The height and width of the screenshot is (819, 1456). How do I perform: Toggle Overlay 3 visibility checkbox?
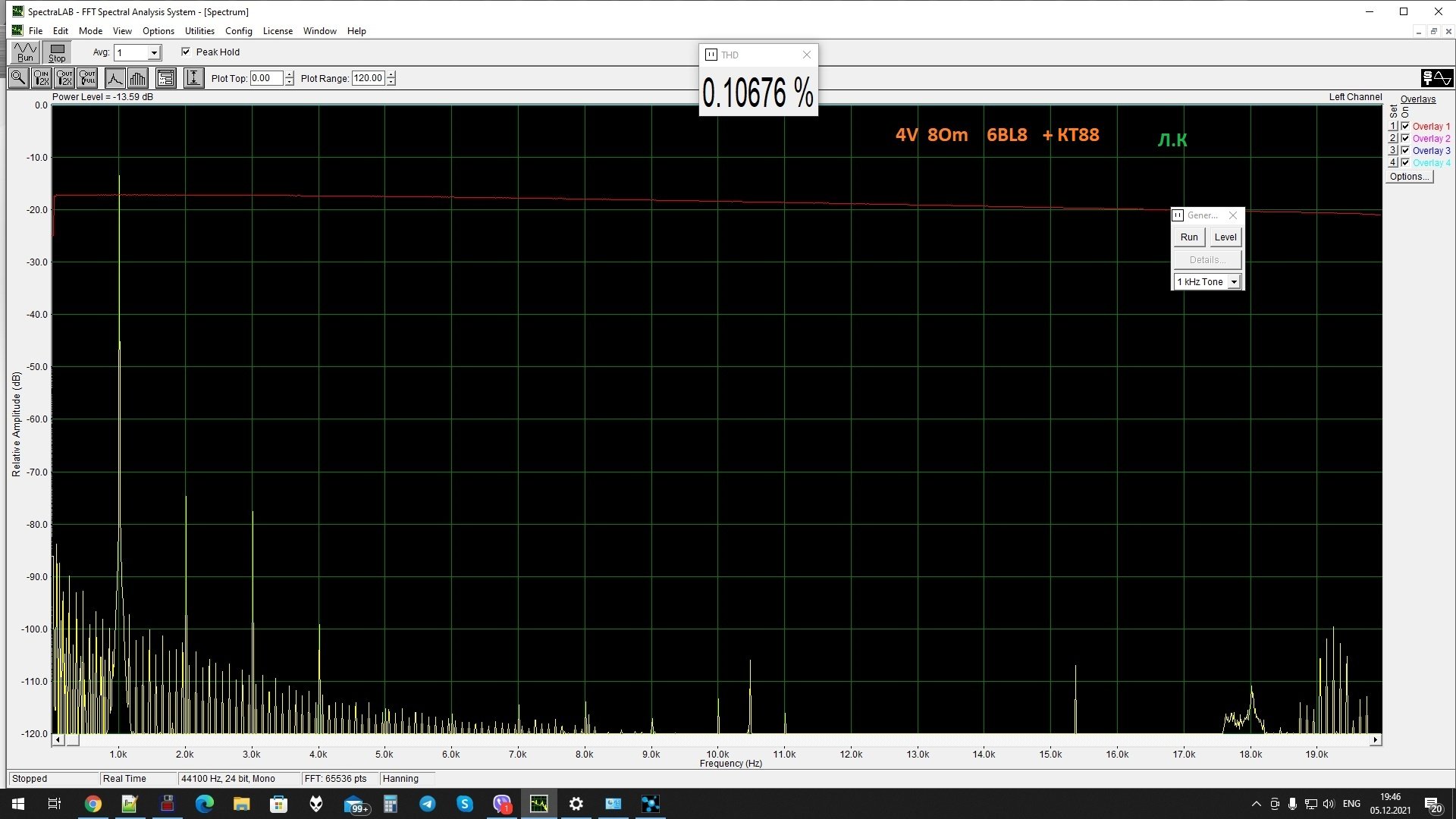(1405, 151)
